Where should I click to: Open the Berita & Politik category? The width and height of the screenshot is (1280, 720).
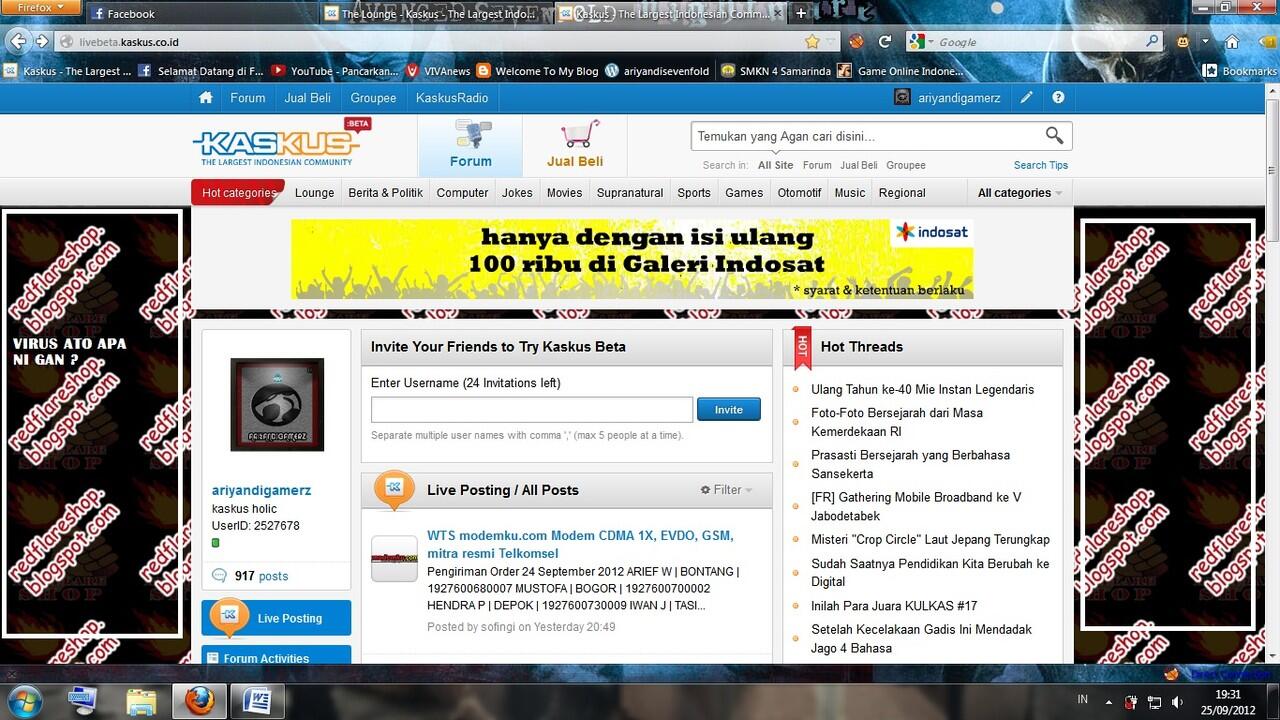386,193
